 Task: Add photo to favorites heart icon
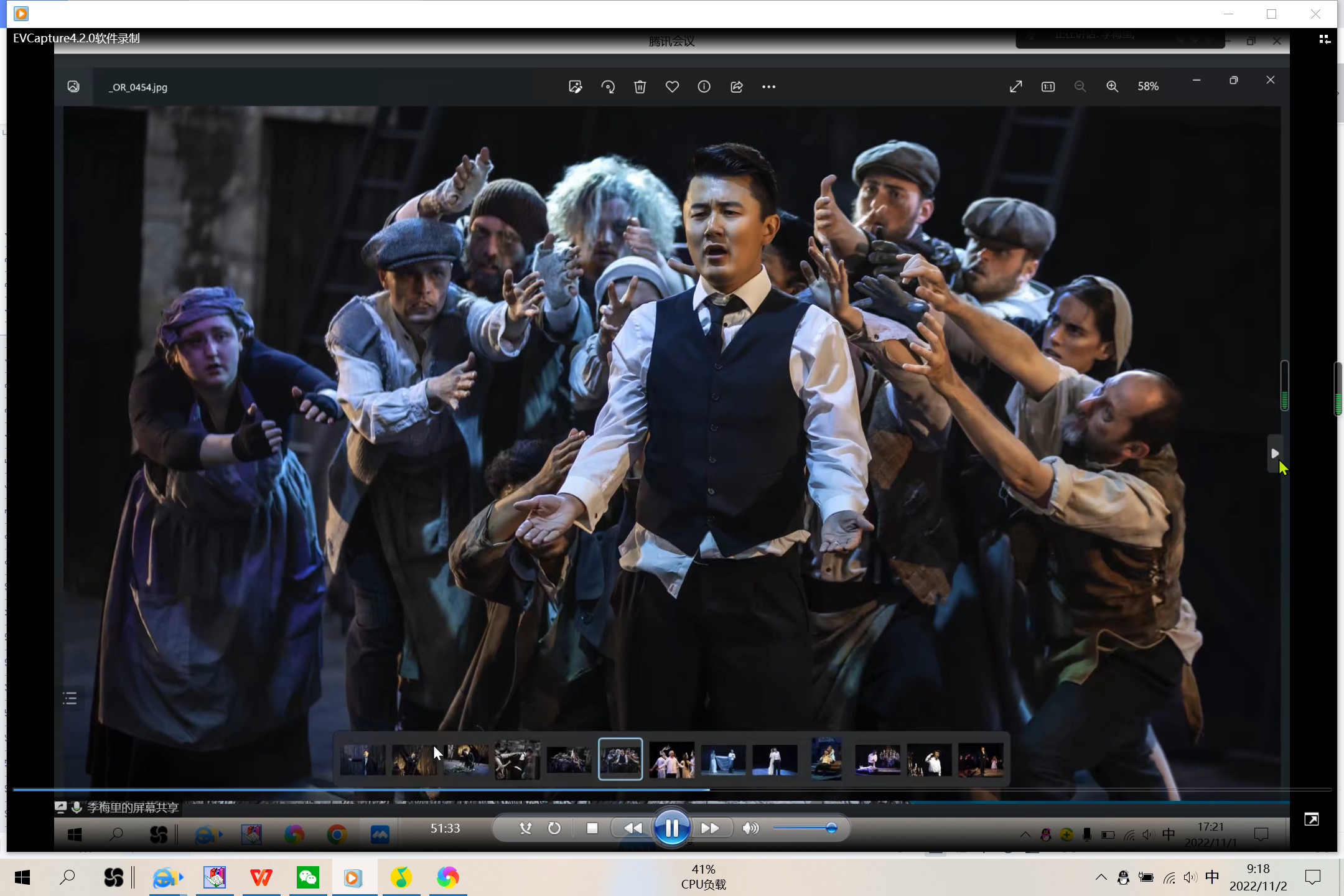click(x=672, y=87)
